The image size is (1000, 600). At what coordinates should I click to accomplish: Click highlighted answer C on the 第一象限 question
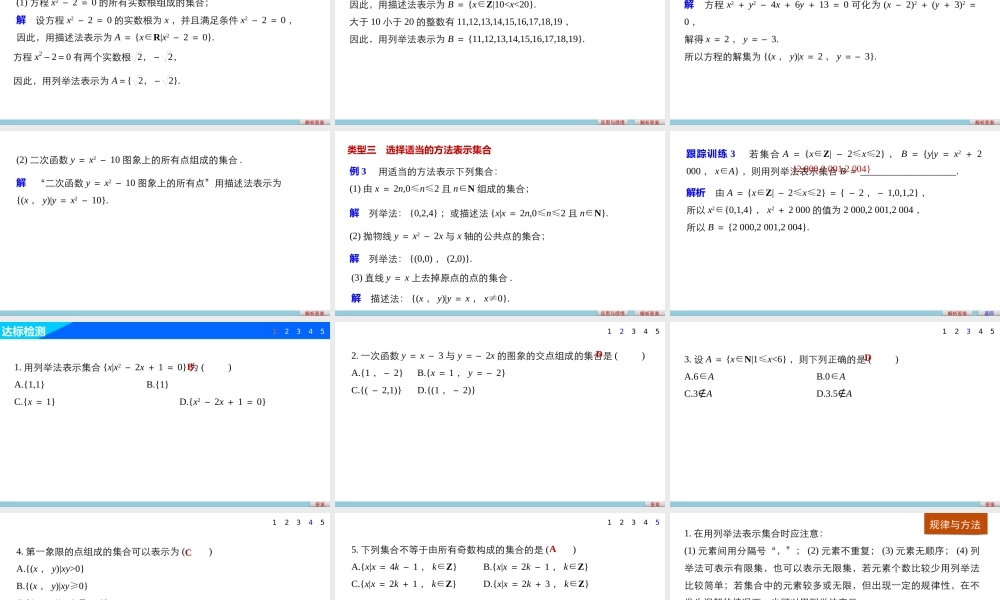tap(190, 551)
